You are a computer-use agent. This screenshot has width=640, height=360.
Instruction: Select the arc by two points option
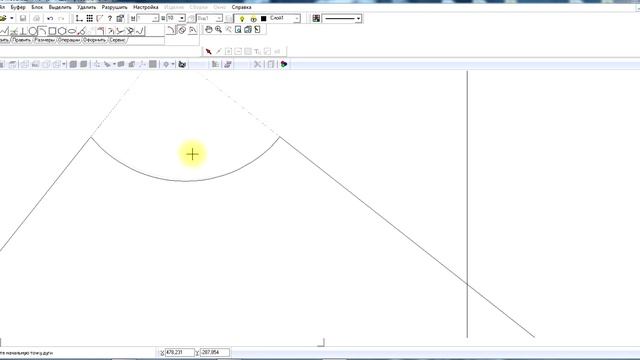[171, 29]
